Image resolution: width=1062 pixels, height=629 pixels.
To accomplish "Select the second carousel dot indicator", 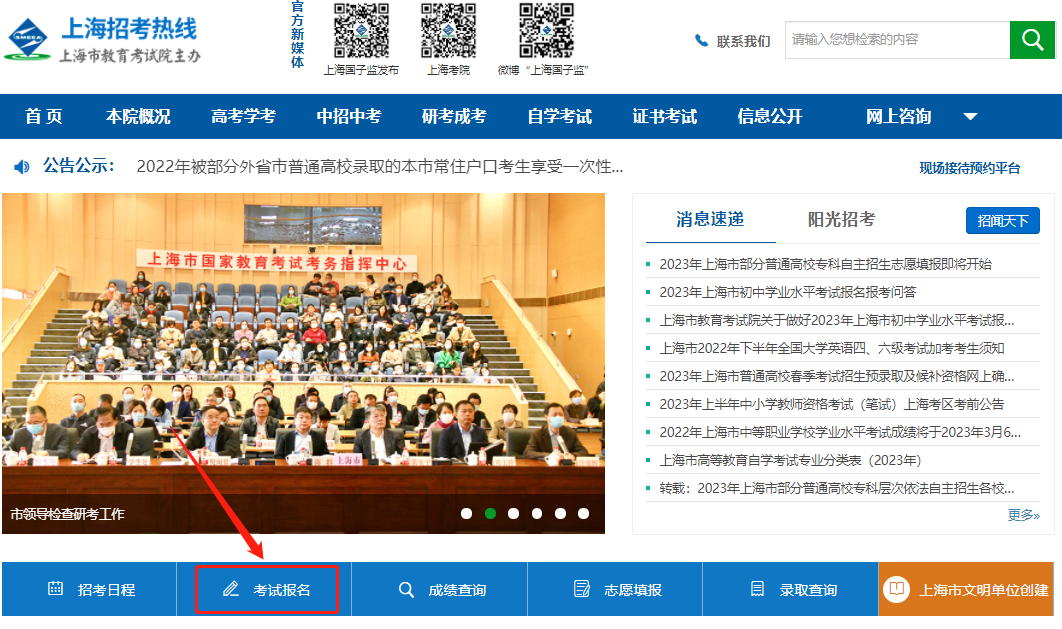I will 491,513.
